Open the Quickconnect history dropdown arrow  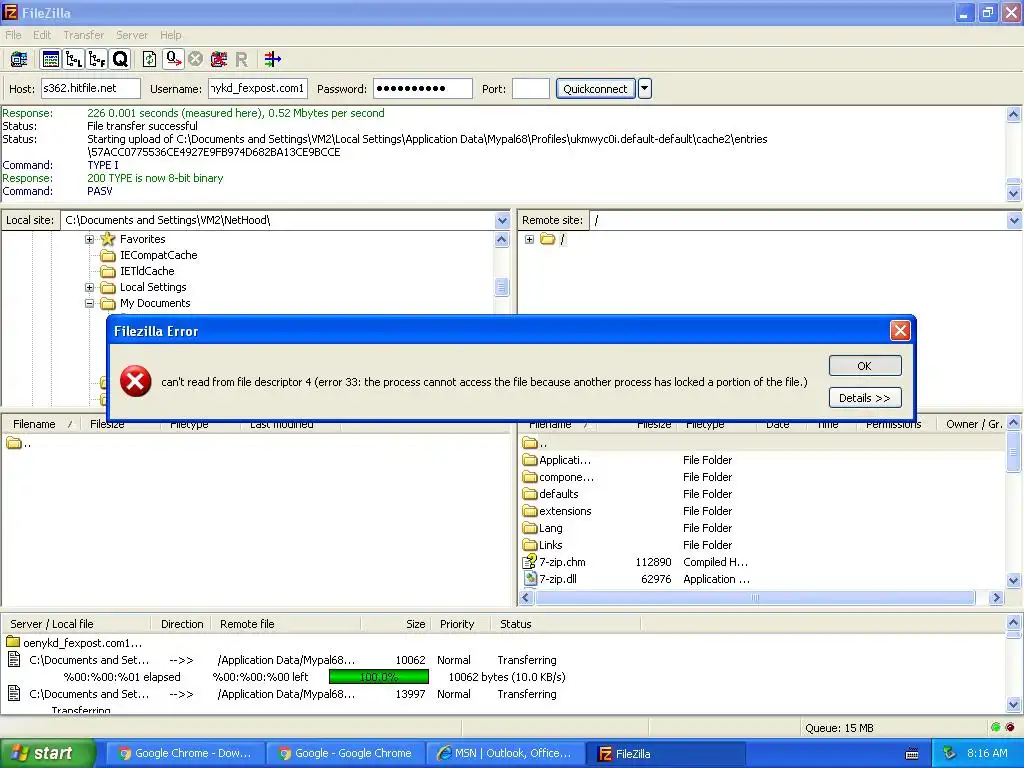645,88
